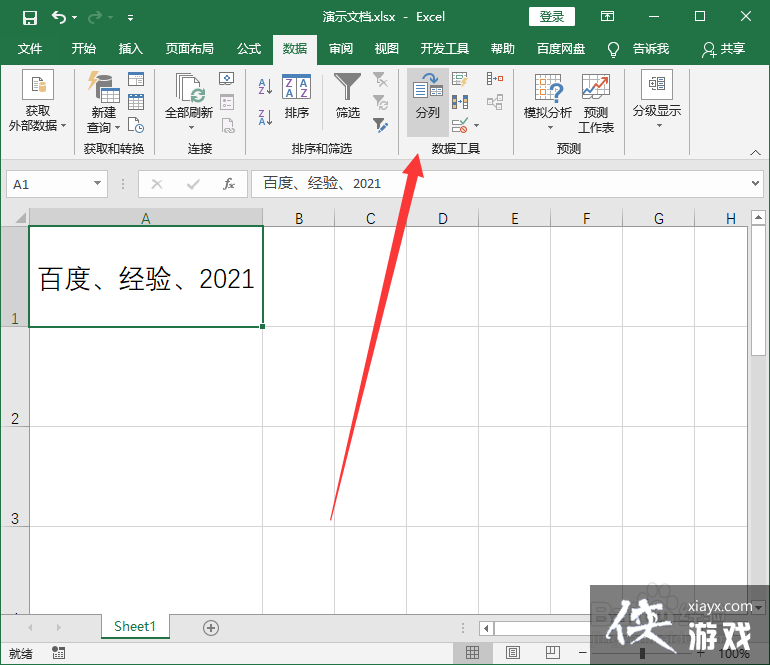Click the Save icon in title bar
This screenshot has height=665, width=770.
tap(29, 18)
